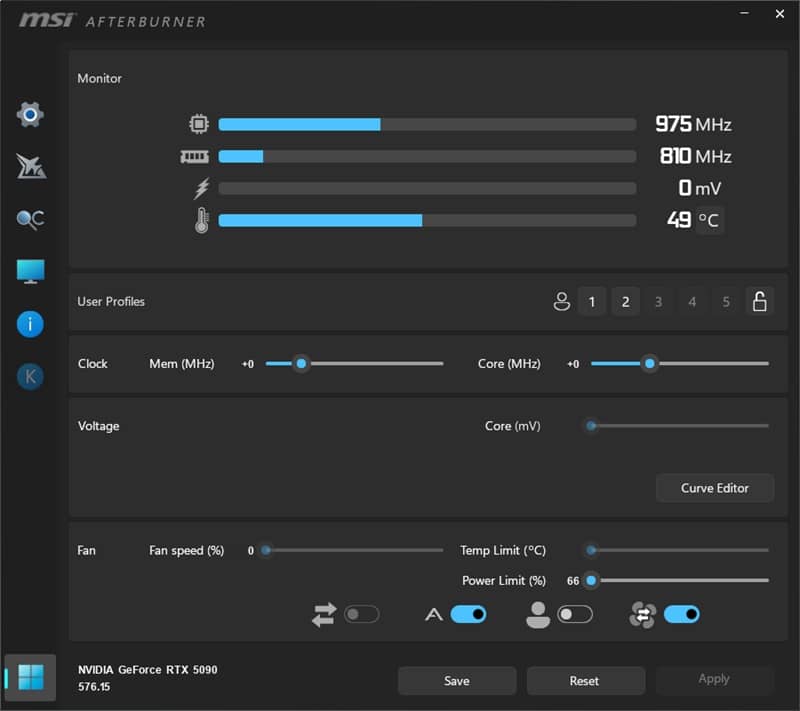The height and width of the screenshot is (711, 800).
Task: Click the GPU core clock chip icon
Action: click(x=199, y=124)
